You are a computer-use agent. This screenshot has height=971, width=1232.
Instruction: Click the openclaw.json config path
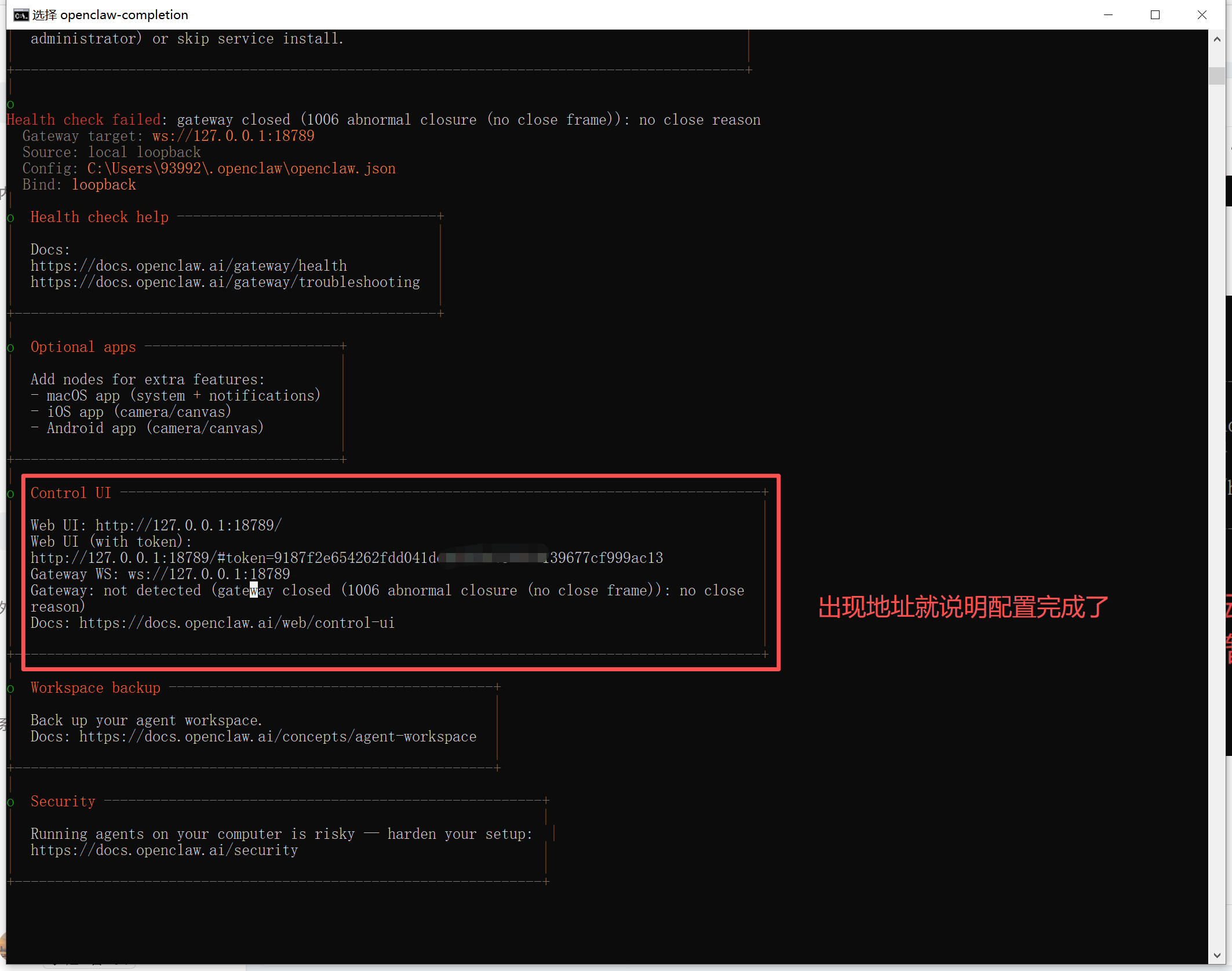242,169
